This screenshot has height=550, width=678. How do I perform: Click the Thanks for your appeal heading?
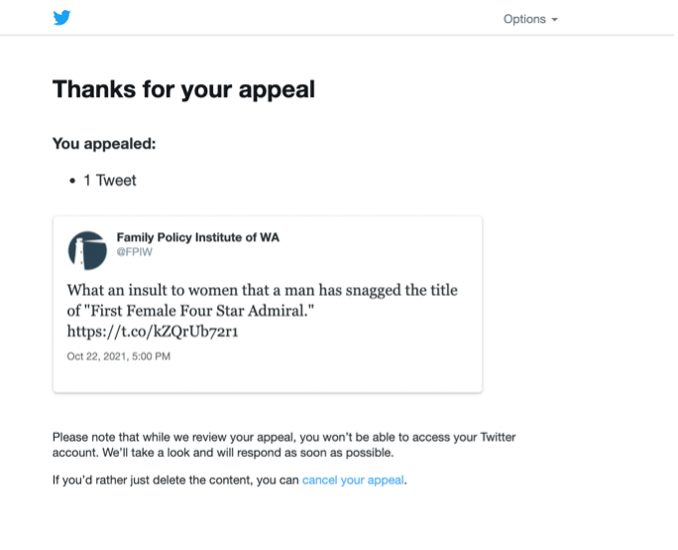click(x=183, y=89)
